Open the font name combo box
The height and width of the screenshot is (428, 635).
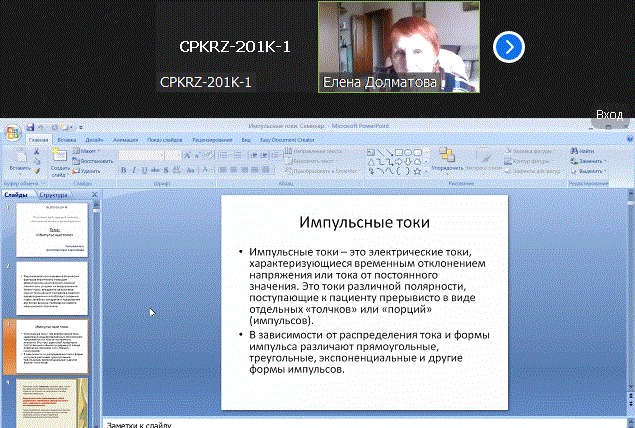click(141, 155)
